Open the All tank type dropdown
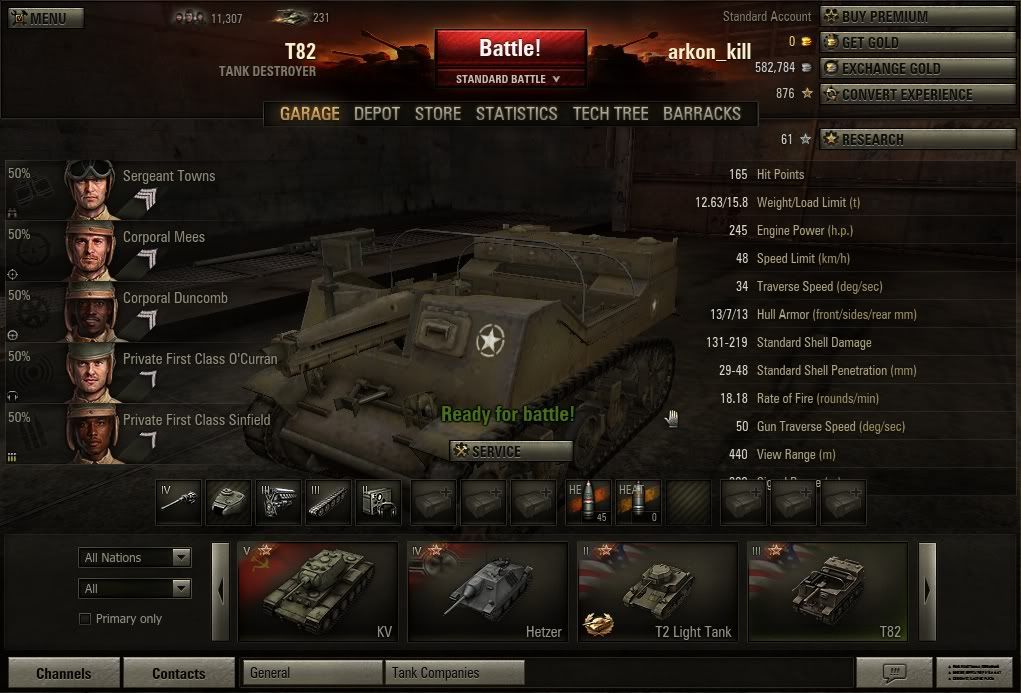 (x=135, y=588)
